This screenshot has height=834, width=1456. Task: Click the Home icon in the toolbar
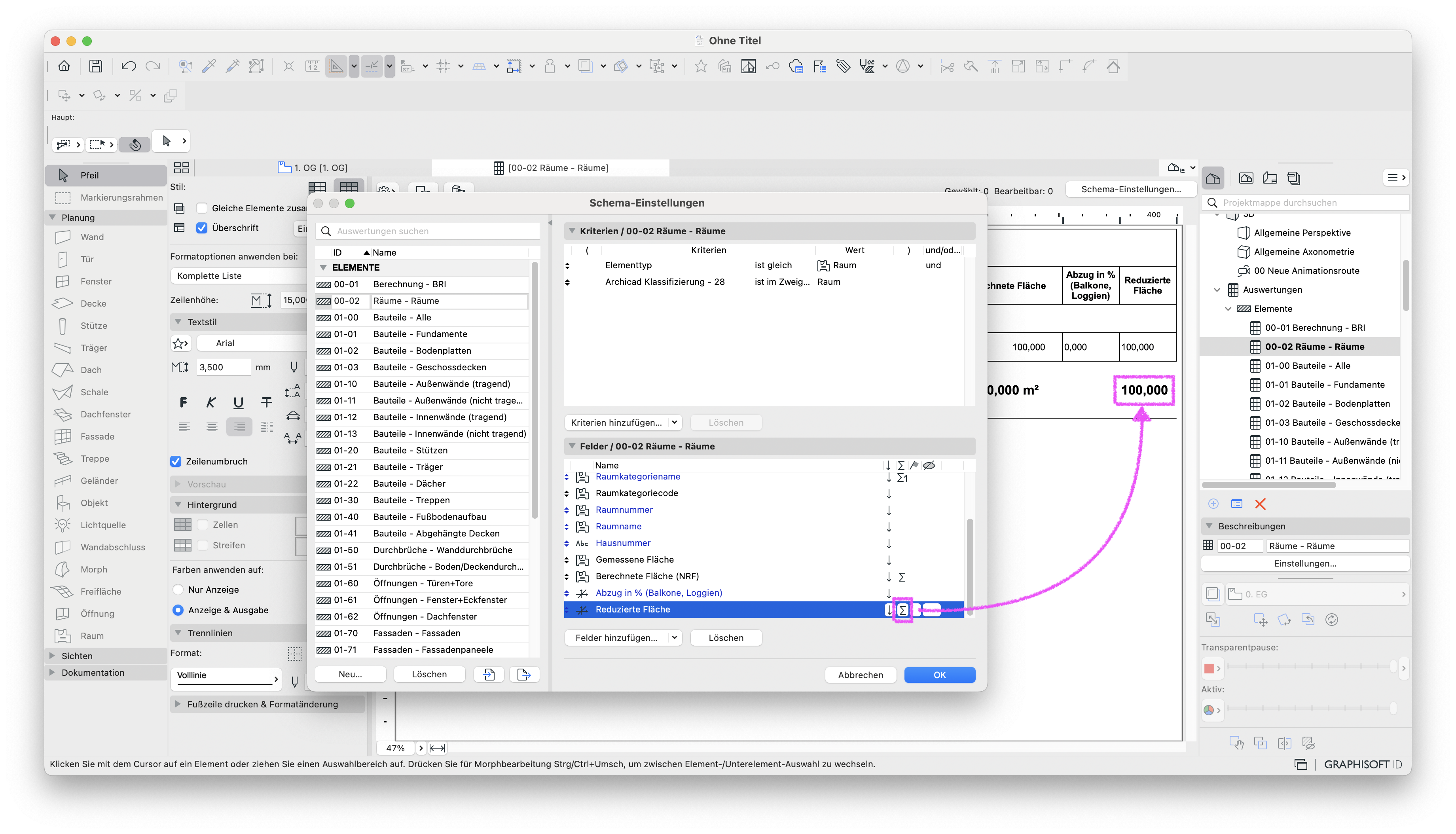pyautogui.click(x=64, y=66)
